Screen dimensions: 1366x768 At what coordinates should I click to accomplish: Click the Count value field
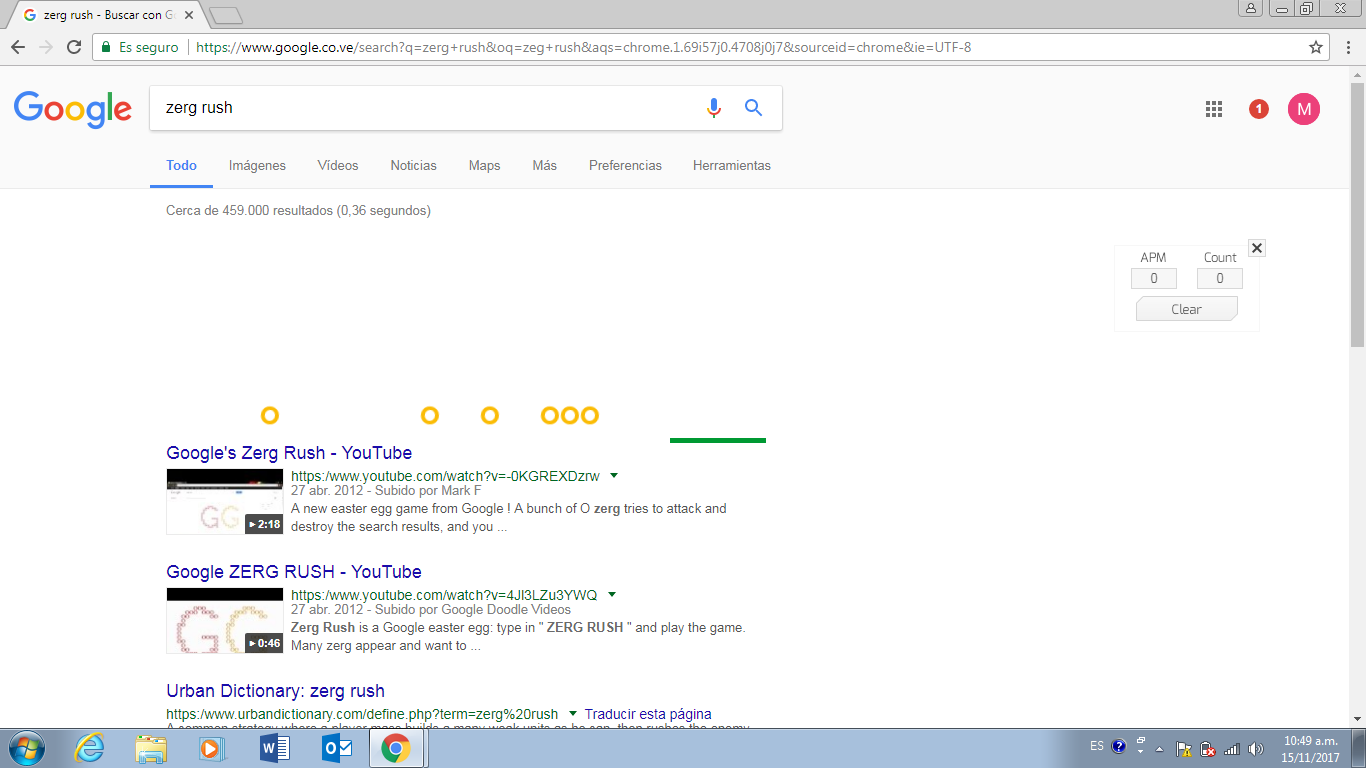coord(1220,279)
